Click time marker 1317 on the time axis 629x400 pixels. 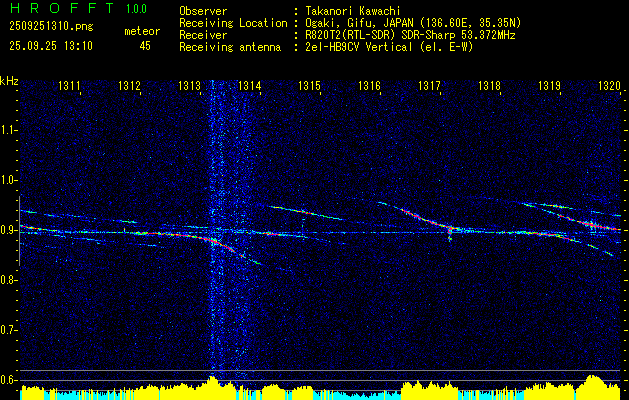(x=429, y=85)
